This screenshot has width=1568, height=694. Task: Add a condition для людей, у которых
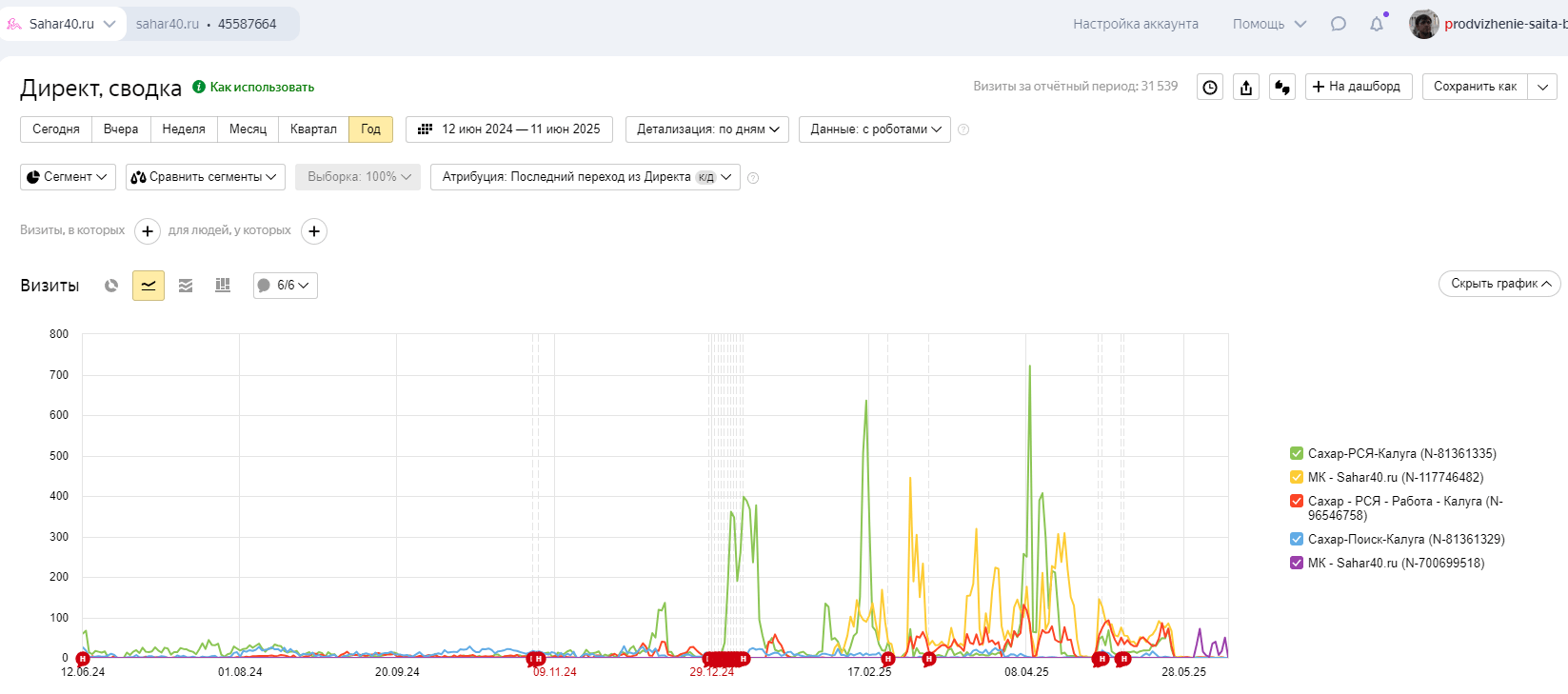(314, 231)
